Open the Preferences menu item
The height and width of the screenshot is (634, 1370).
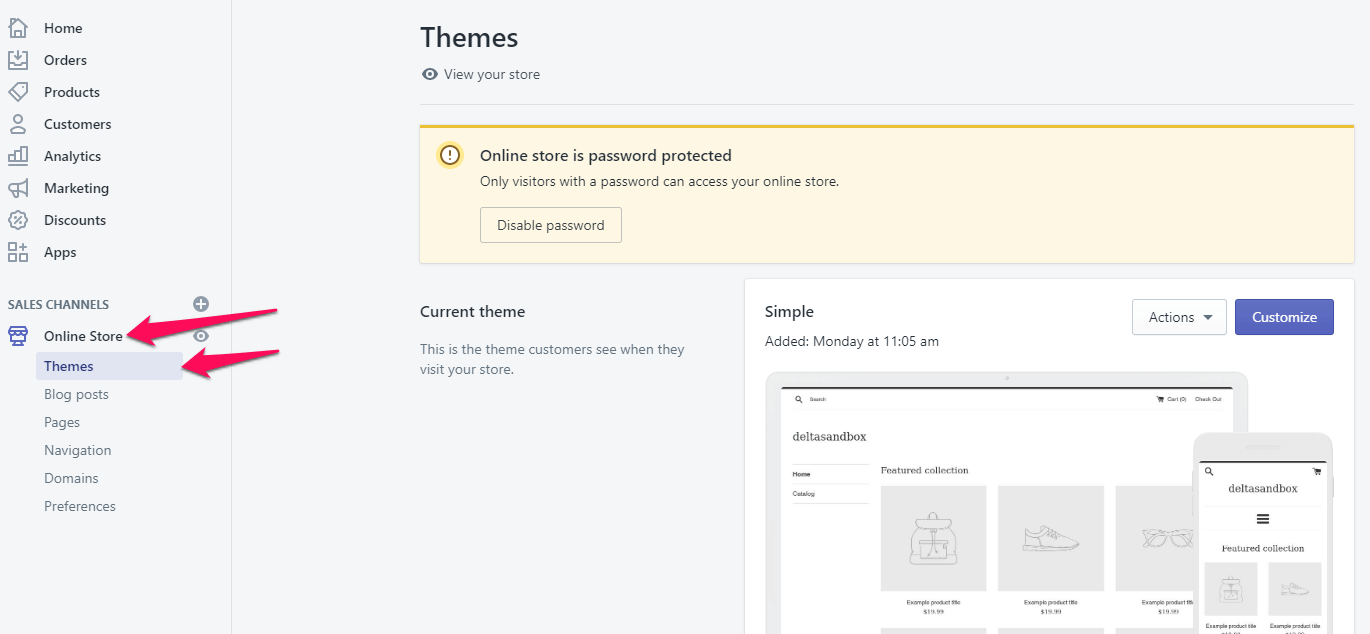pyautogui.click(x=80, y=506)
